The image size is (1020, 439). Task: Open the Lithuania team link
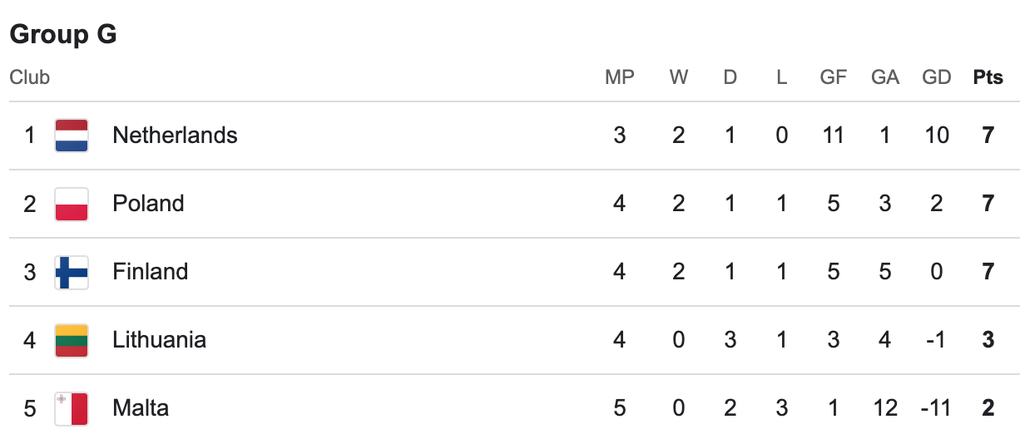[159, 340]
